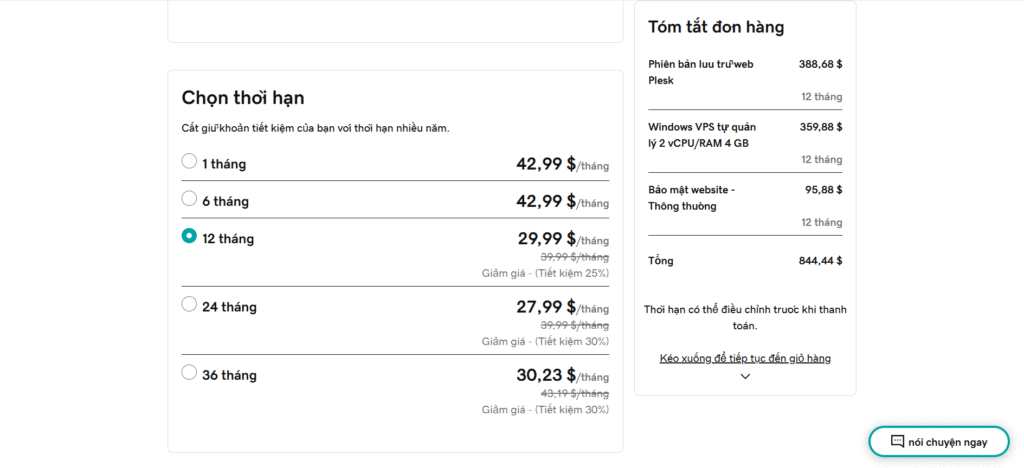1024x468 pixels.
Task: Click the selected 12 tháng radio button
Action: tap(189, 237)
